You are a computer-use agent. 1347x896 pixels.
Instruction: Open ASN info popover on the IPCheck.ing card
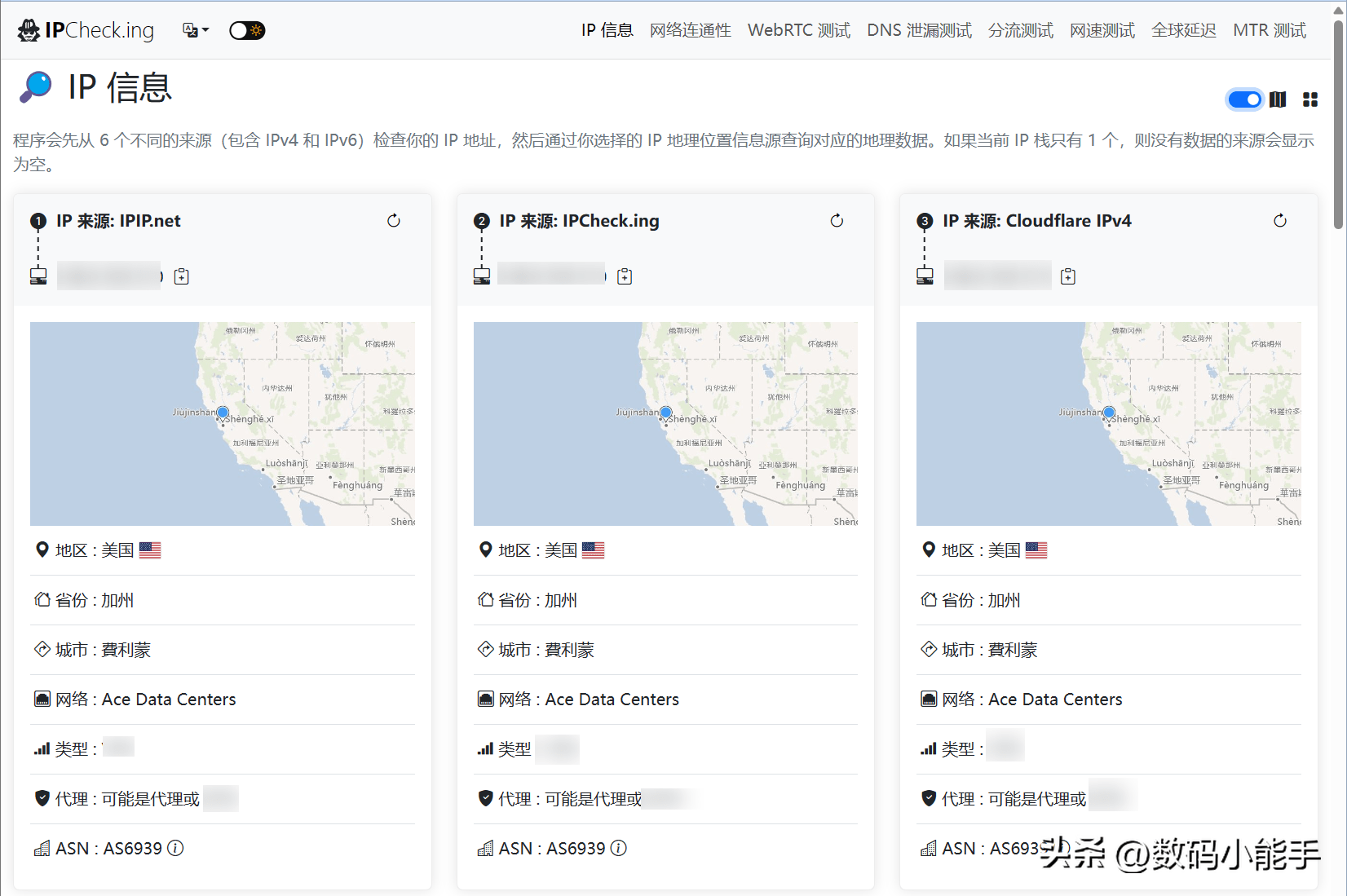pyautogui.click(x=619, y=848)
